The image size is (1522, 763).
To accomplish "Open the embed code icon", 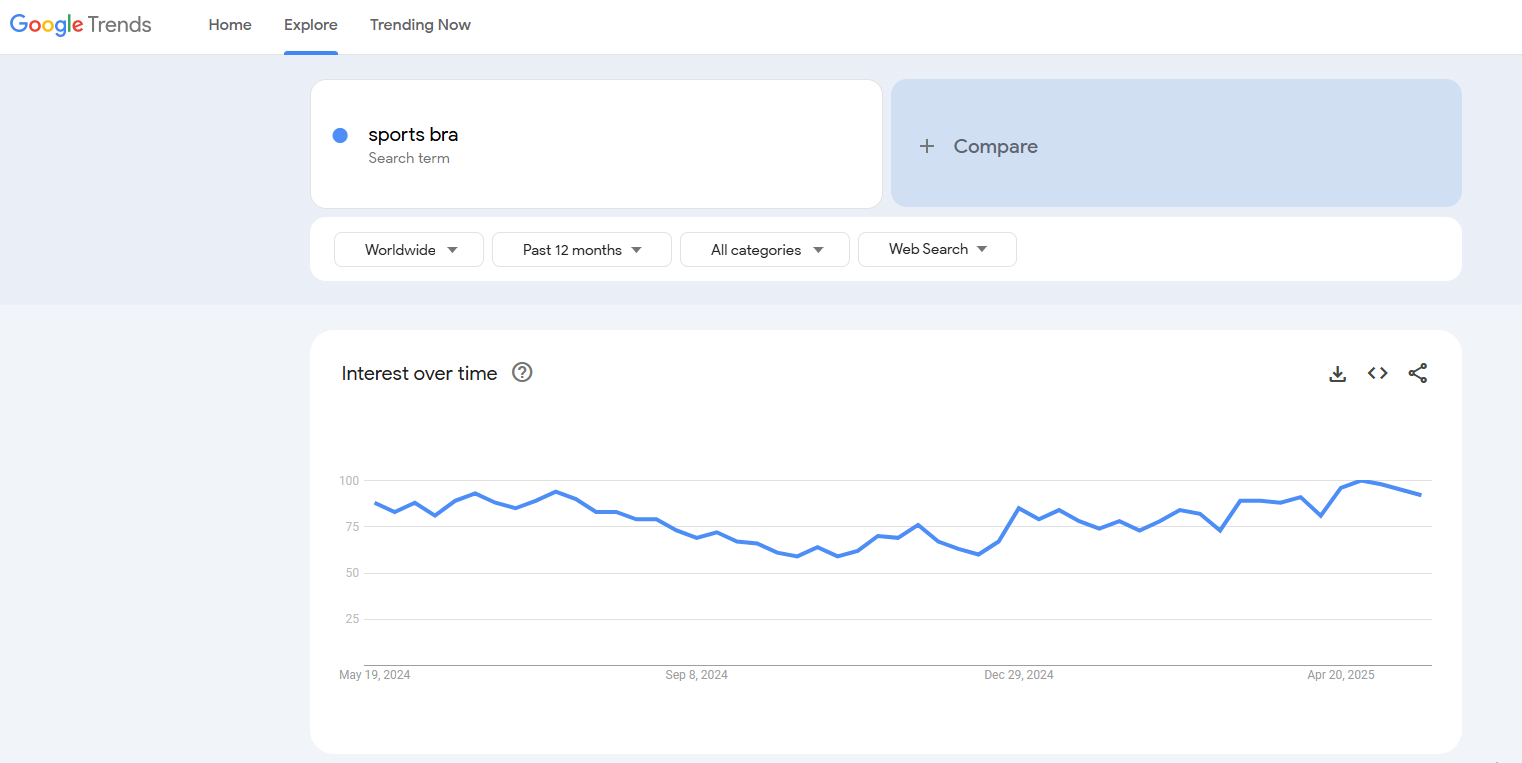I will [1377, 373].
